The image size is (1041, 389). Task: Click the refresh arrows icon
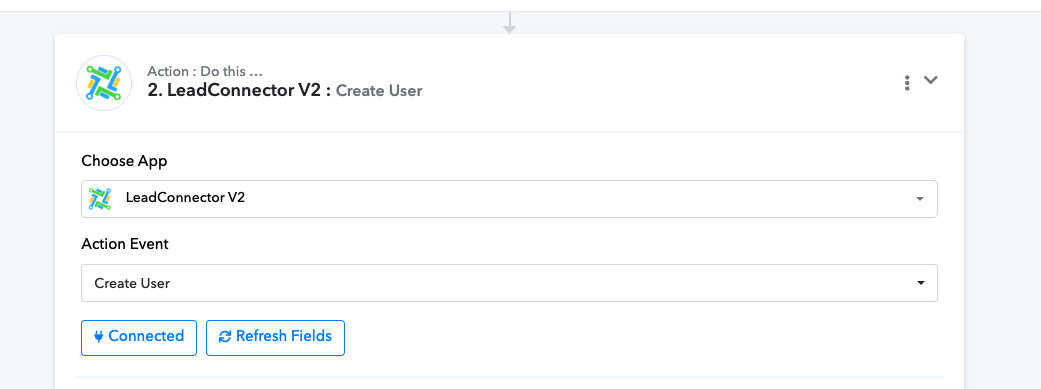tap(224, 337)
